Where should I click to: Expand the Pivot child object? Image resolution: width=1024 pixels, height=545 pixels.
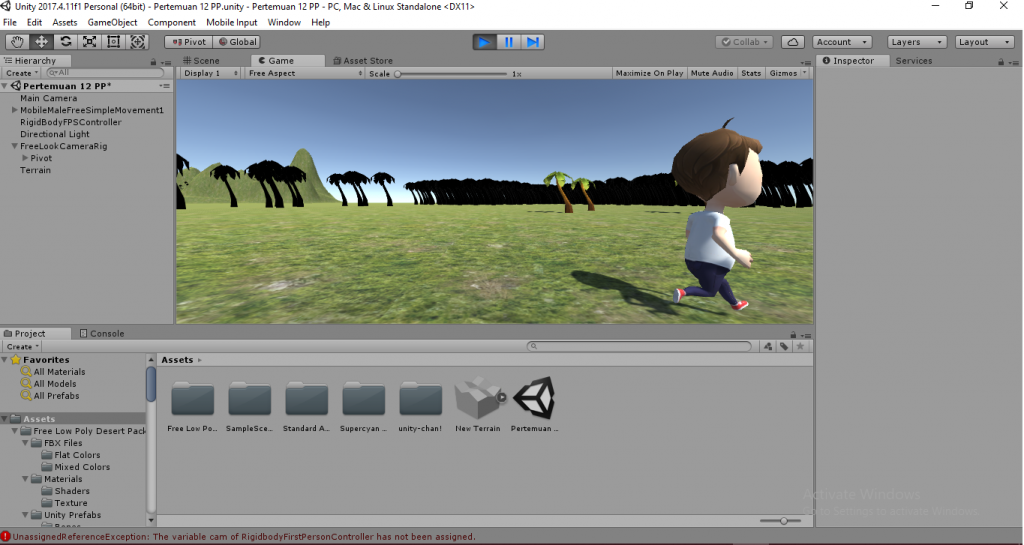point(25,158)
